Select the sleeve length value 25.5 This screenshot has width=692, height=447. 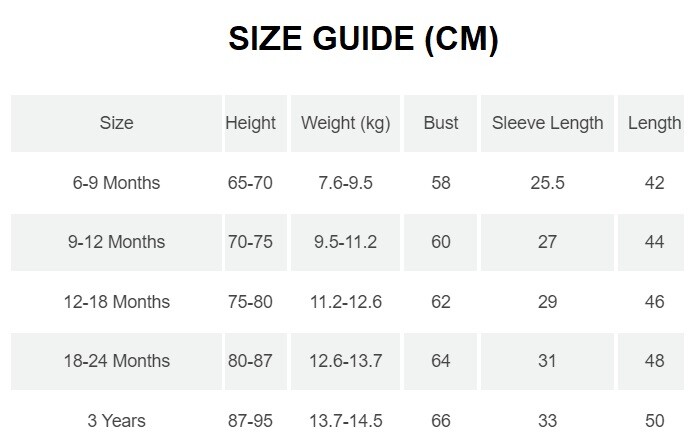click(x=547, y=183)
